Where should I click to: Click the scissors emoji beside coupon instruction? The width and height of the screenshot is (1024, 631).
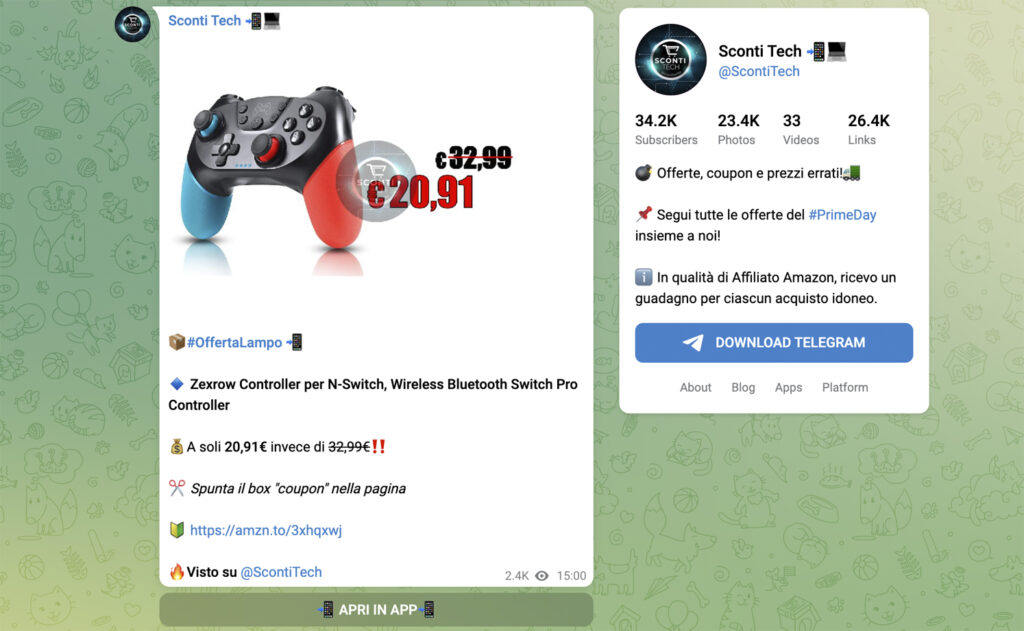coord(176,488)
